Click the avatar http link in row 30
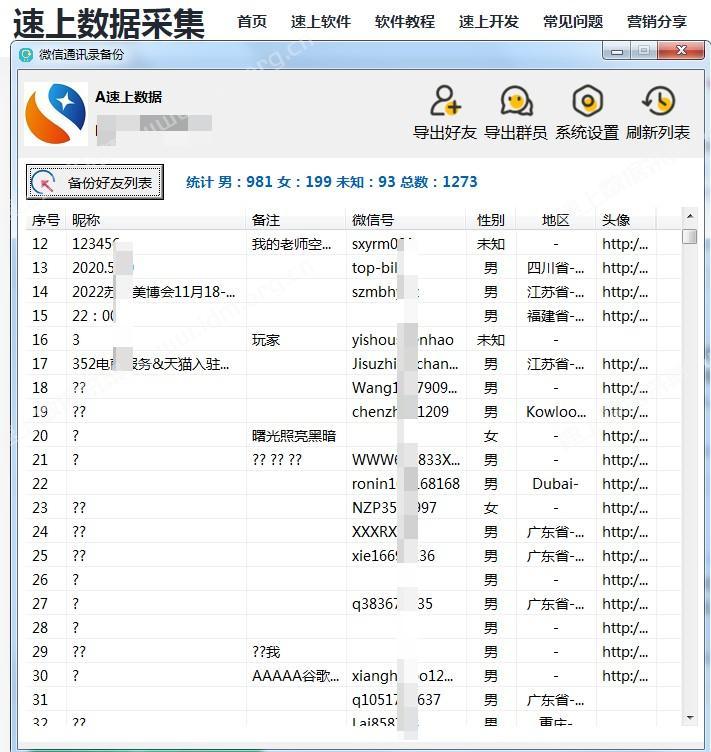711x752 pixels. (x=625, y=676)
